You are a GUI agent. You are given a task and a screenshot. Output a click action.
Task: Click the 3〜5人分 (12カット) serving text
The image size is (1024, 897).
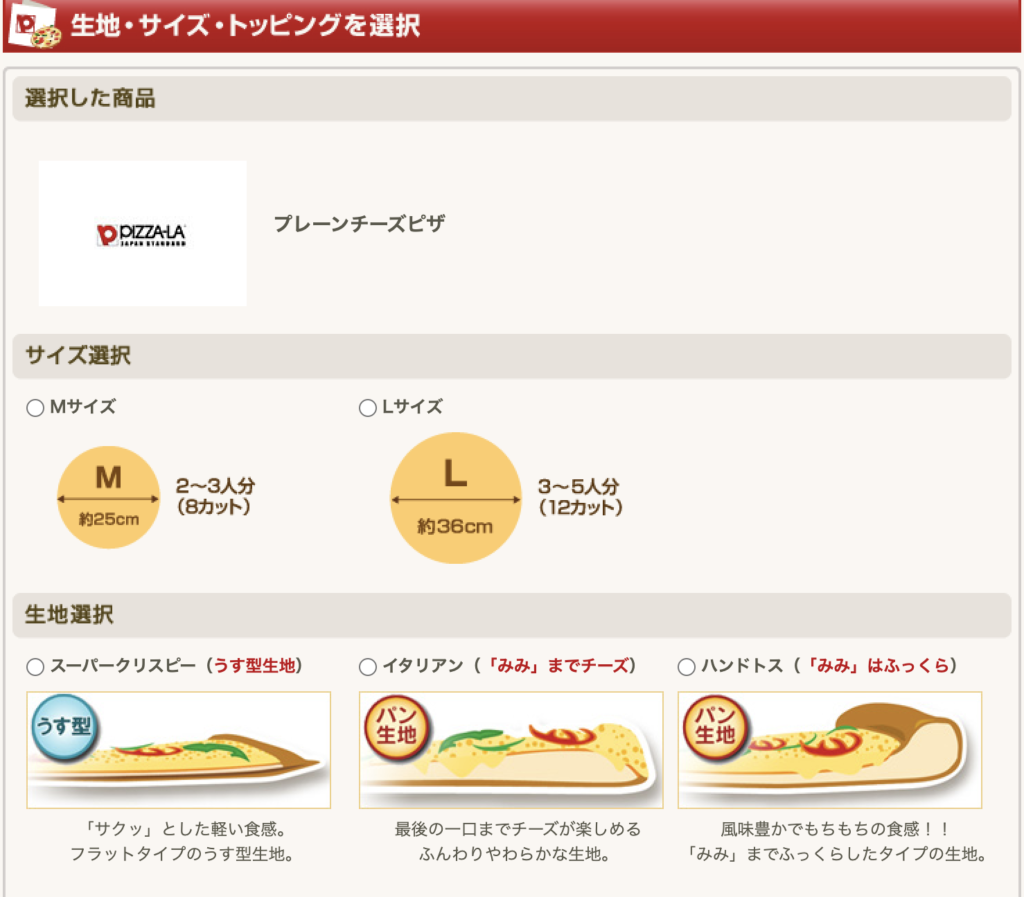coord(580,497)
